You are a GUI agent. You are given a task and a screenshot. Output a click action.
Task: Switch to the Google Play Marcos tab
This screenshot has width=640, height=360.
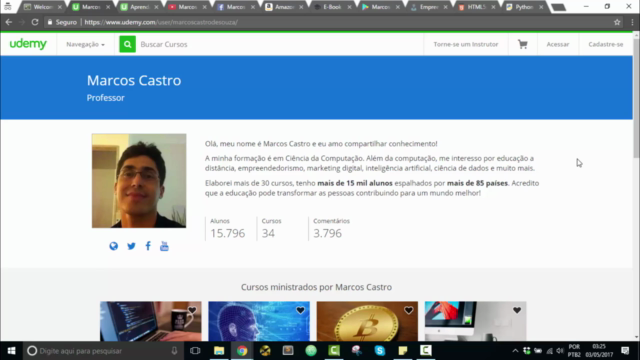coord(380,7)
